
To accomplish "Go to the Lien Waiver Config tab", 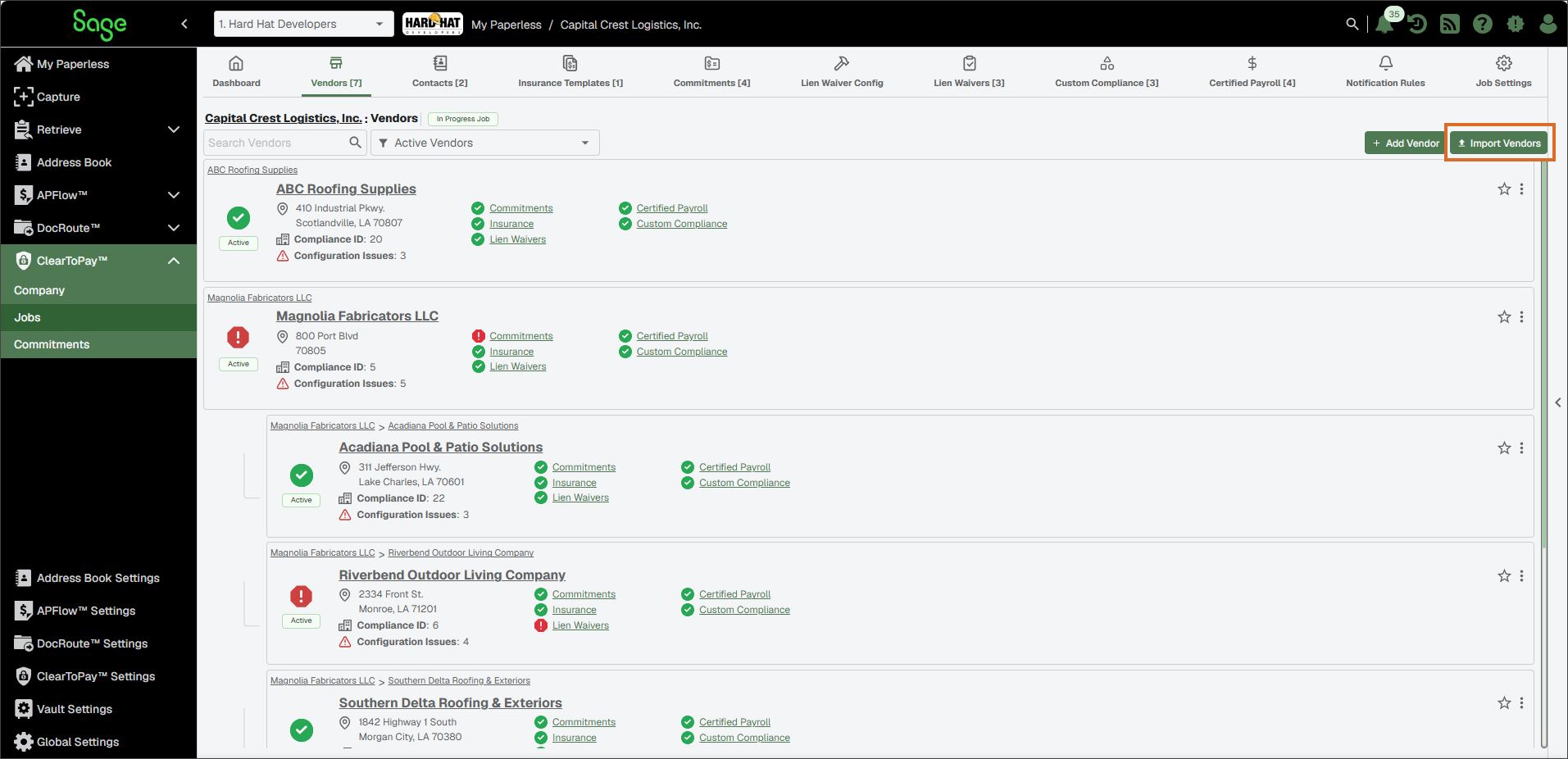I will click(842, 71).
